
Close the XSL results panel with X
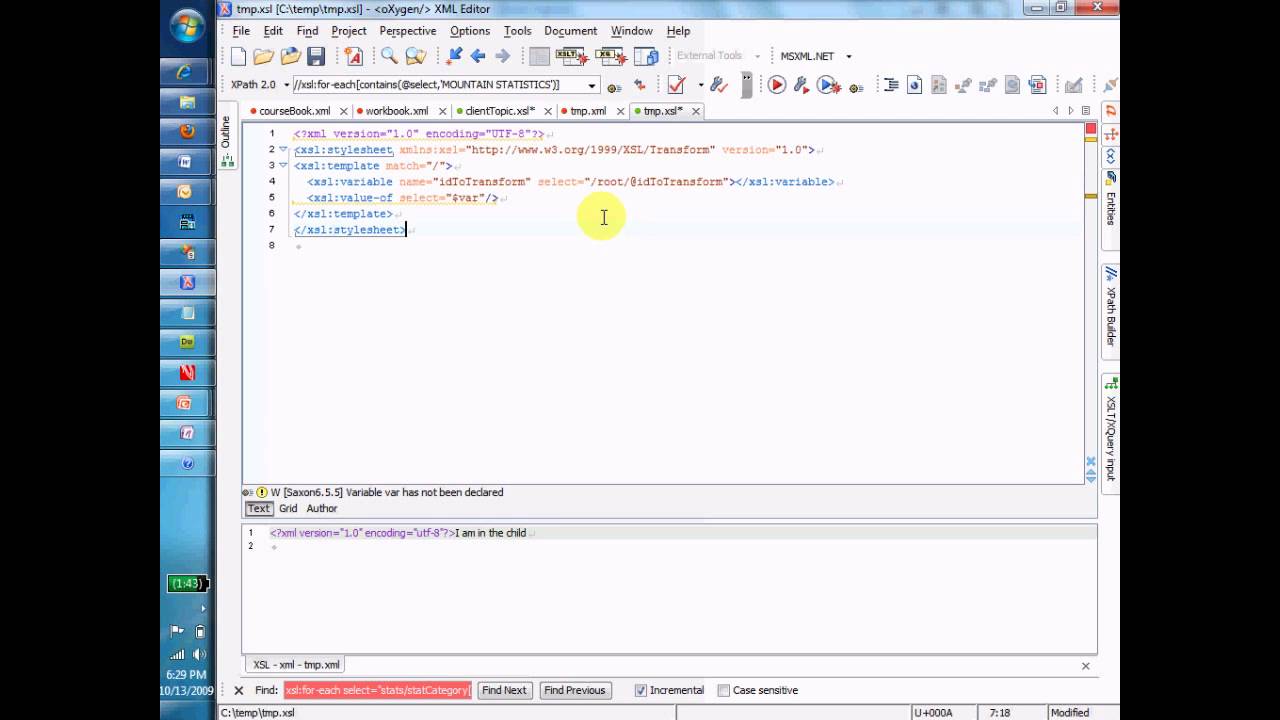click(1086, 665)
